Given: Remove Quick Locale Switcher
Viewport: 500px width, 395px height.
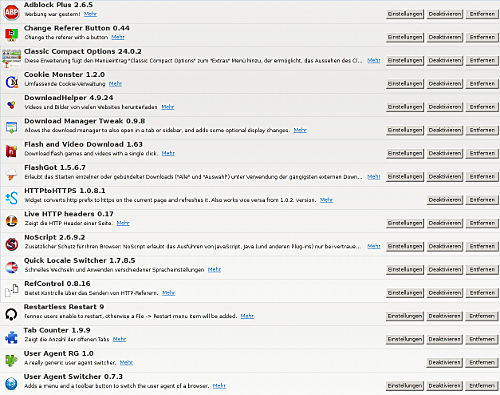Looking at the screenshot, I should click(482, 270).
